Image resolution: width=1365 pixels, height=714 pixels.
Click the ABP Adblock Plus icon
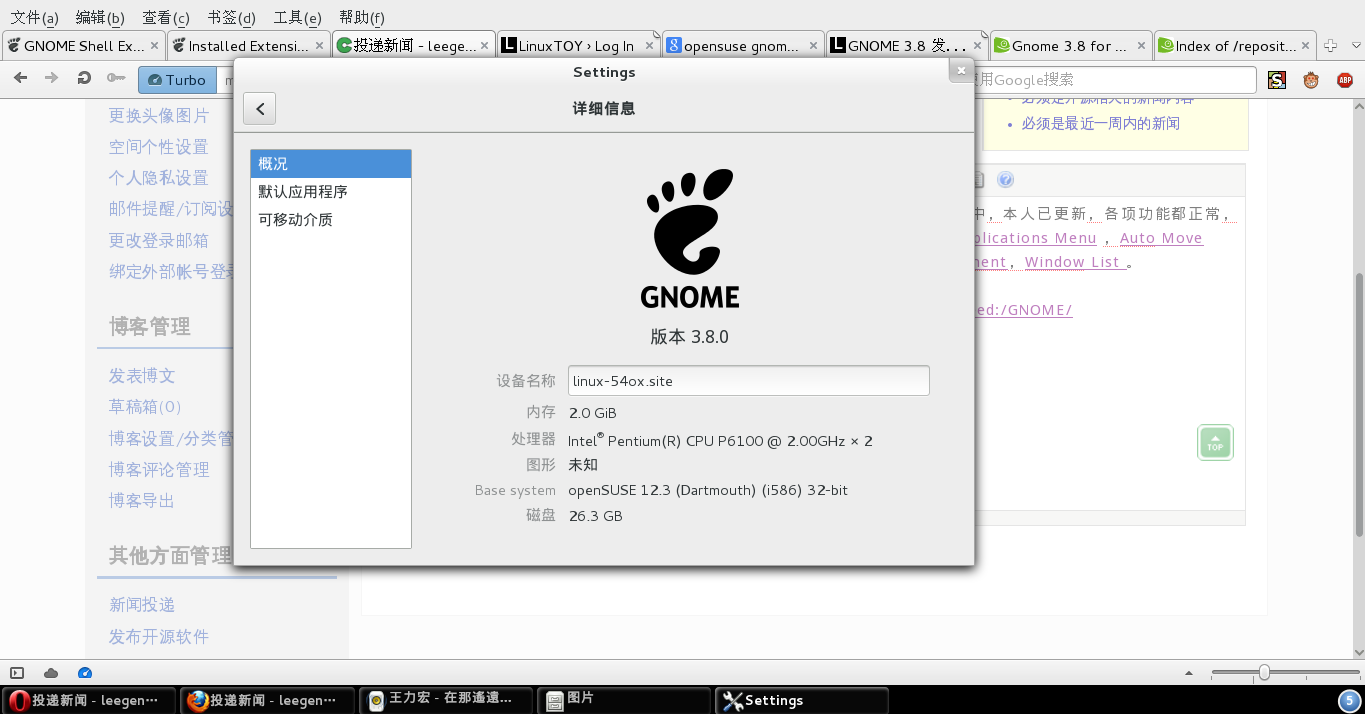click(1345, 80)
